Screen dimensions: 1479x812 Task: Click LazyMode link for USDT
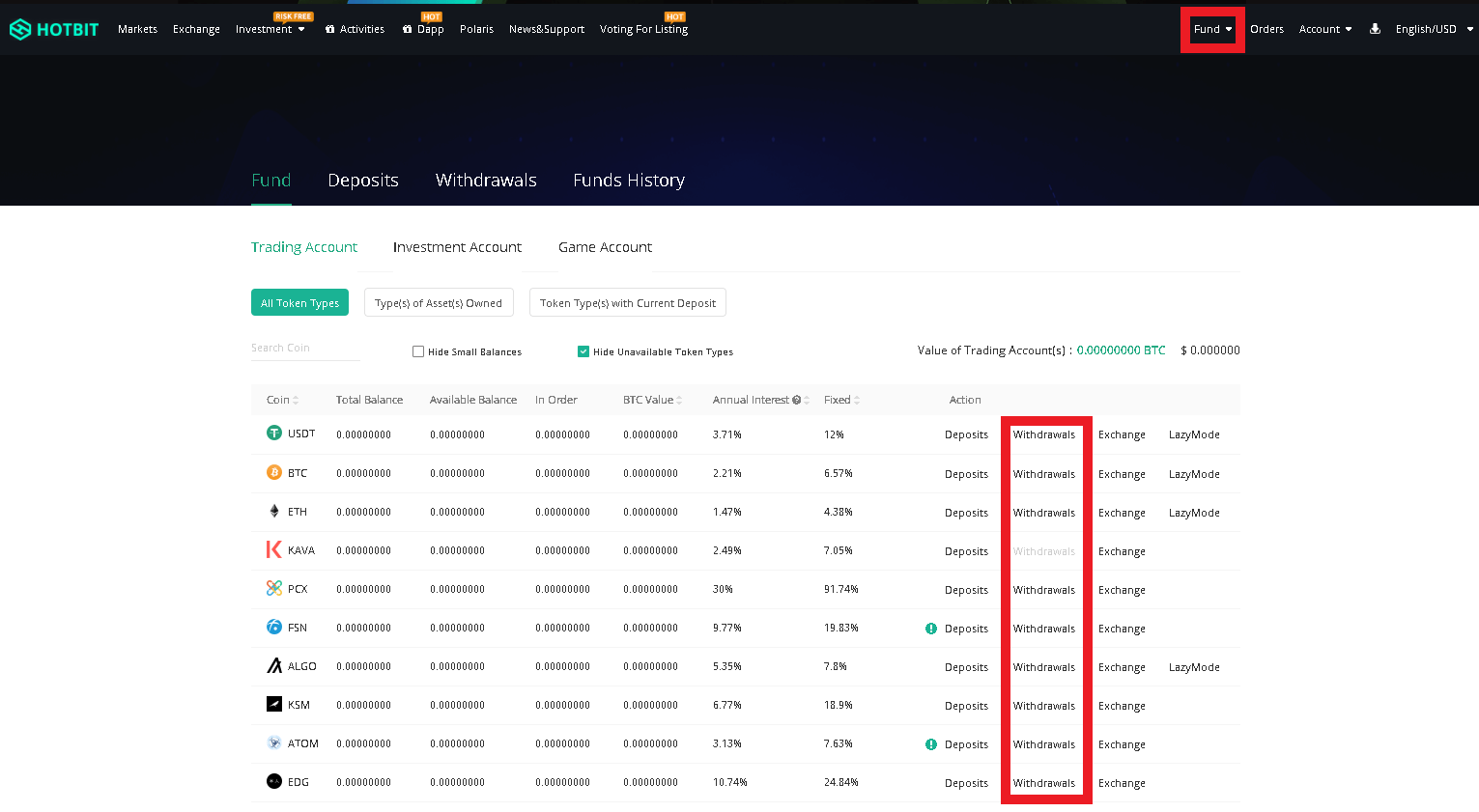pyautogui.click(x=1194, y=434)
